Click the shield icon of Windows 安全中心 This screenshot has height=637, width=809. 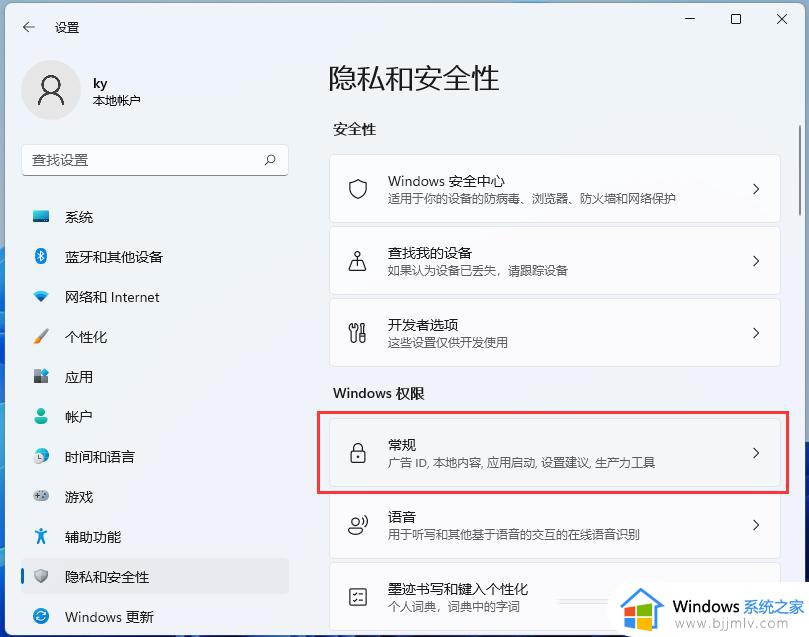[x=358, y=189]
